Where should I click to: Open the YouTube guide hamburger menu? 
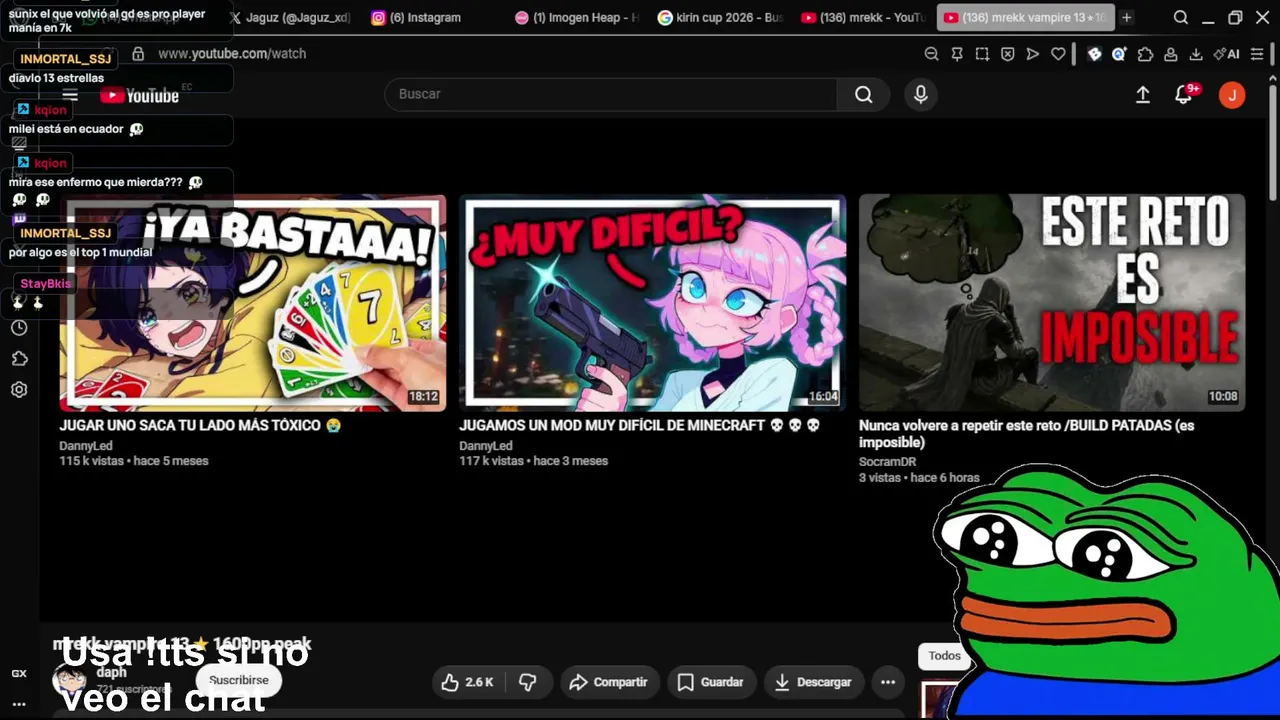pos(70,95)
